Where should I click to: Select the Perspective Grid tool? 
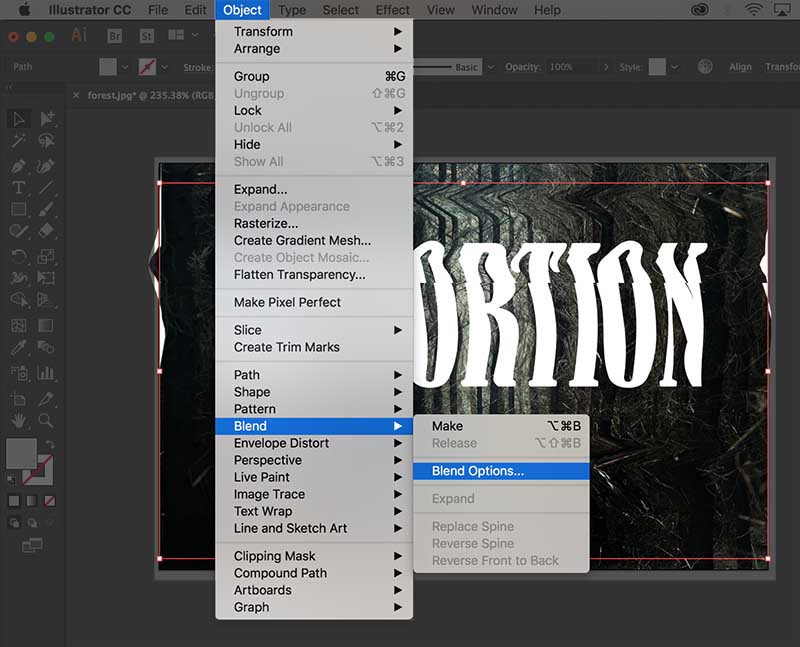click(x=45, y=300)
